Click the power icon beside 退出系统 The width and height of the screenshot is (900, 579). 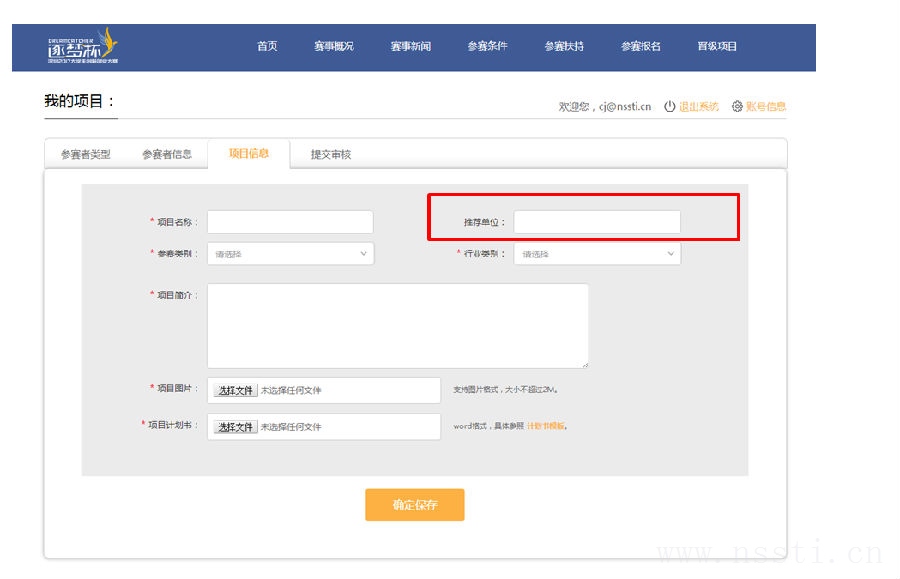(670, 106)
